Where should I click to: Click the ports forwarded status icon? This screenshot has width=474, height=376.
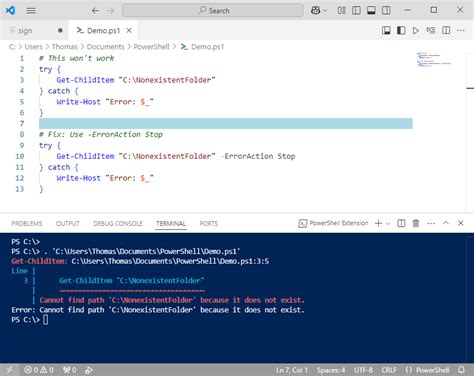(70, 370)
